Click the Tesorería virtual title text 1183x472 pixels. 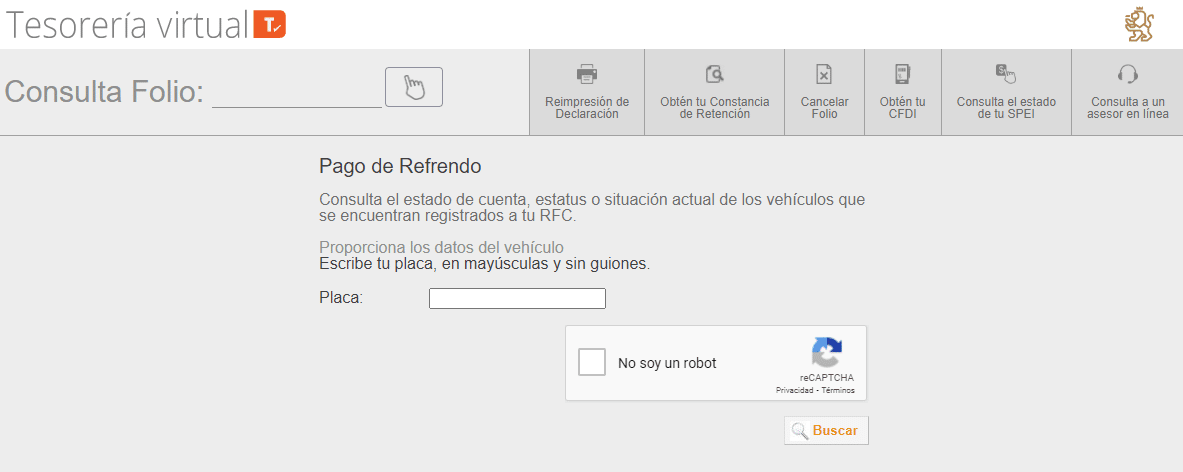(x=127, y=25)
